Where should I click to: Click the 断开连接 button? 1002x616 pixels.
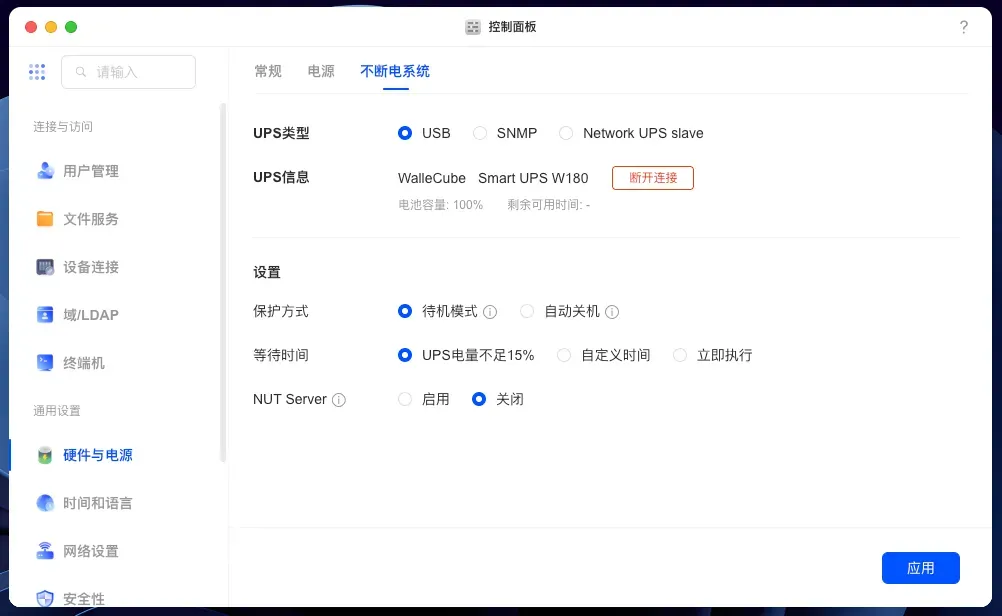[652, 178]
